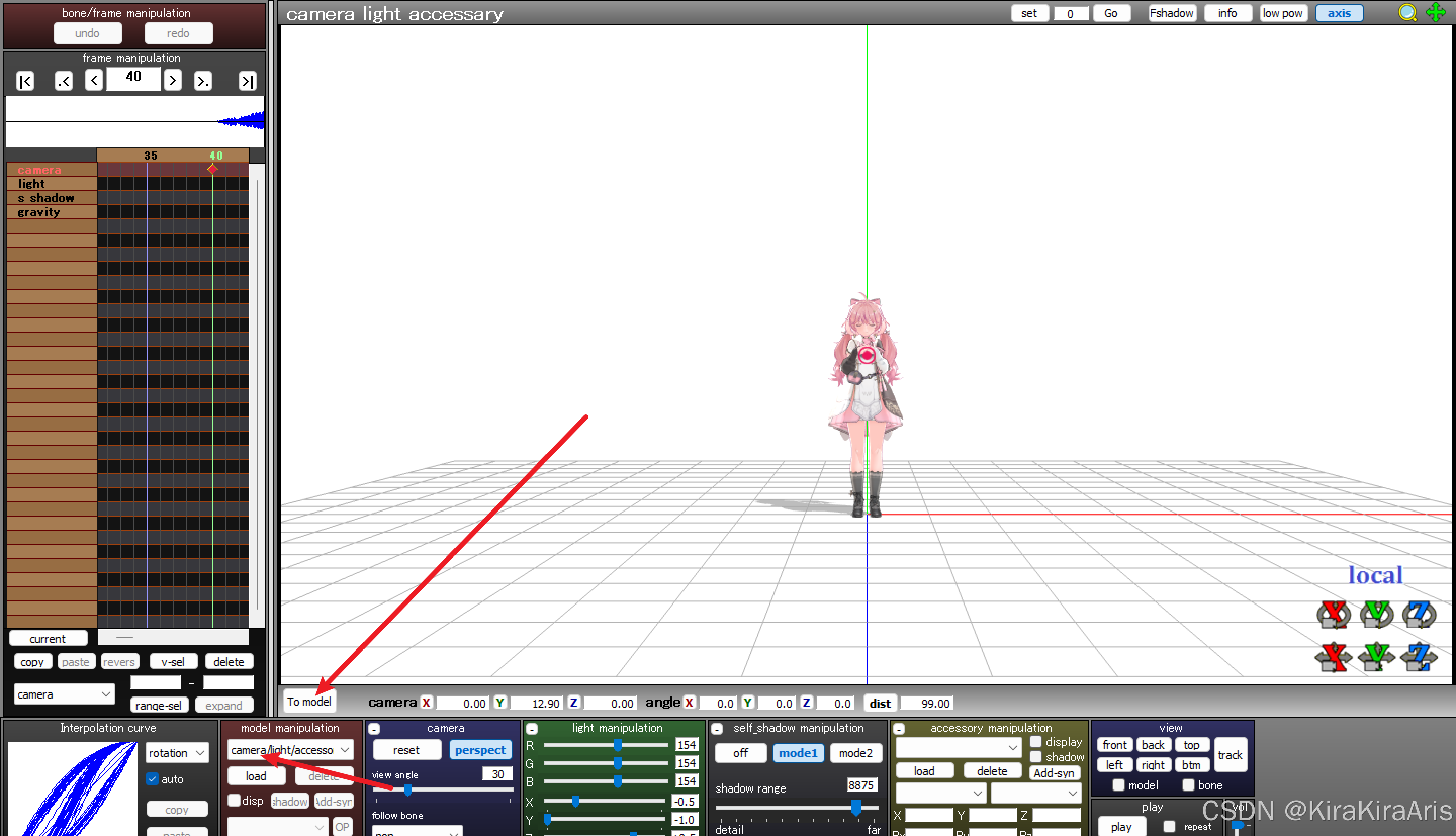Enable the accessory display checkbox
The width and height of the screenshot is (1456, 836).
coord(1036,742)
